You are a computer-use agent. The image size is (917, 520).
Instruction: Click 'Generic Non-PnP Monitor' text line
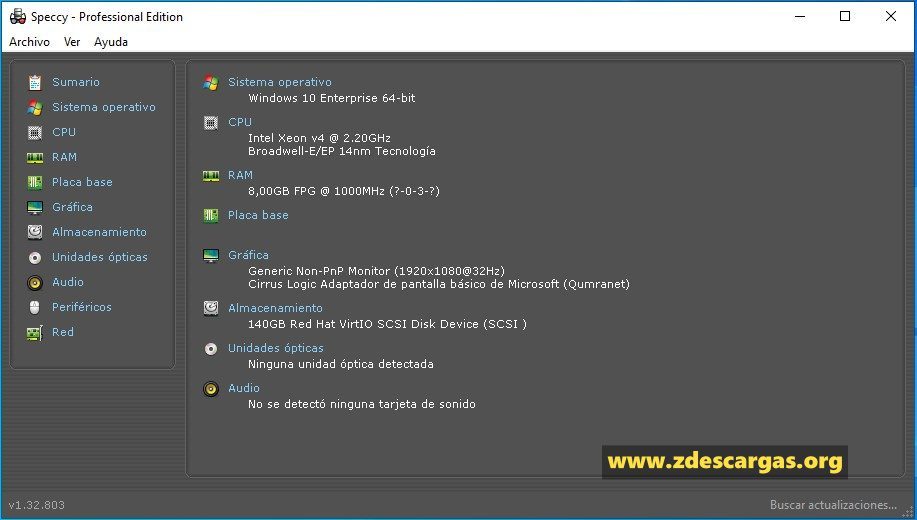click(376, 271)
